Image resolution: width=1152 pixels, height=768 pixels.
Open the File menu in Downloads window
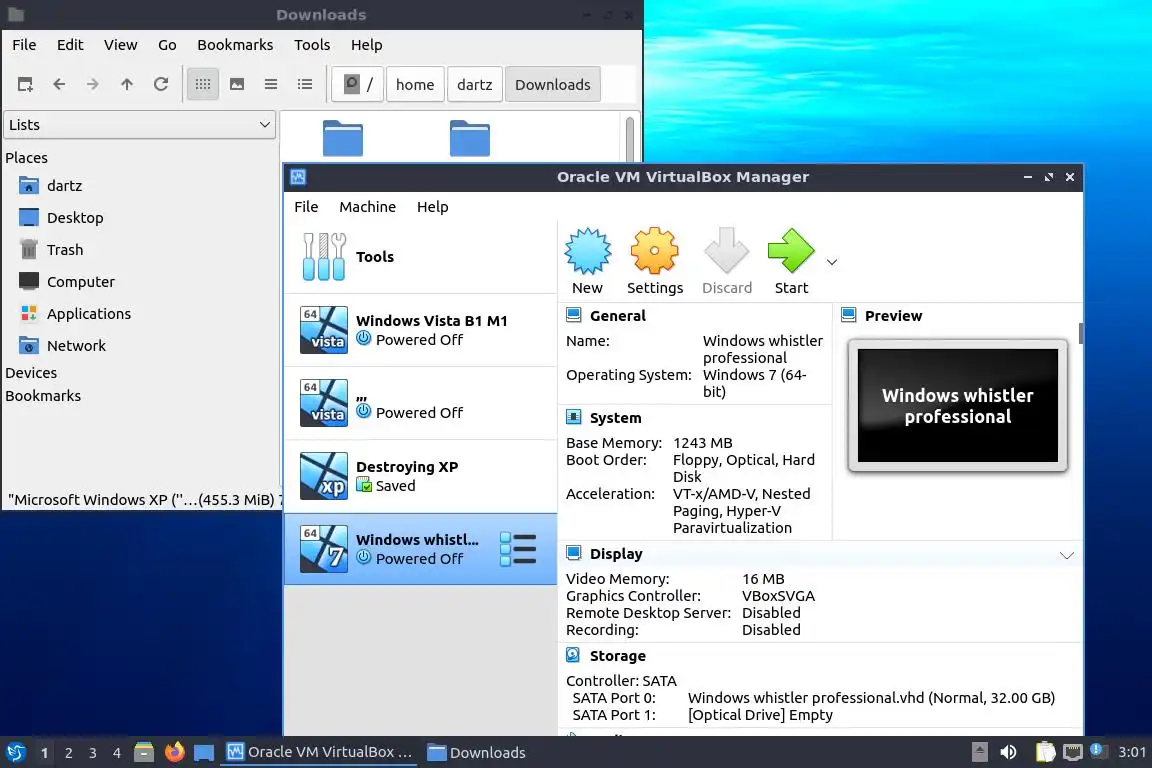(x=24, y=45)
